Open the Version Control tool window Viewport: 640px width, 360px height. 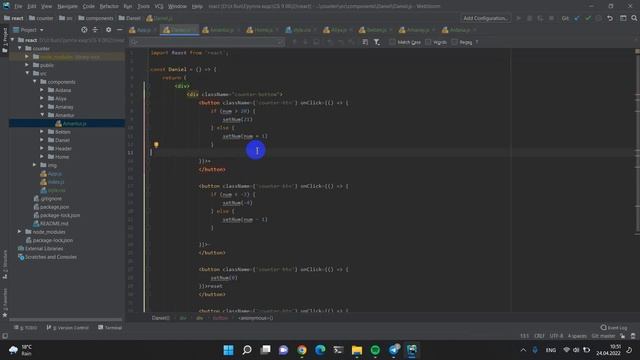68,327
